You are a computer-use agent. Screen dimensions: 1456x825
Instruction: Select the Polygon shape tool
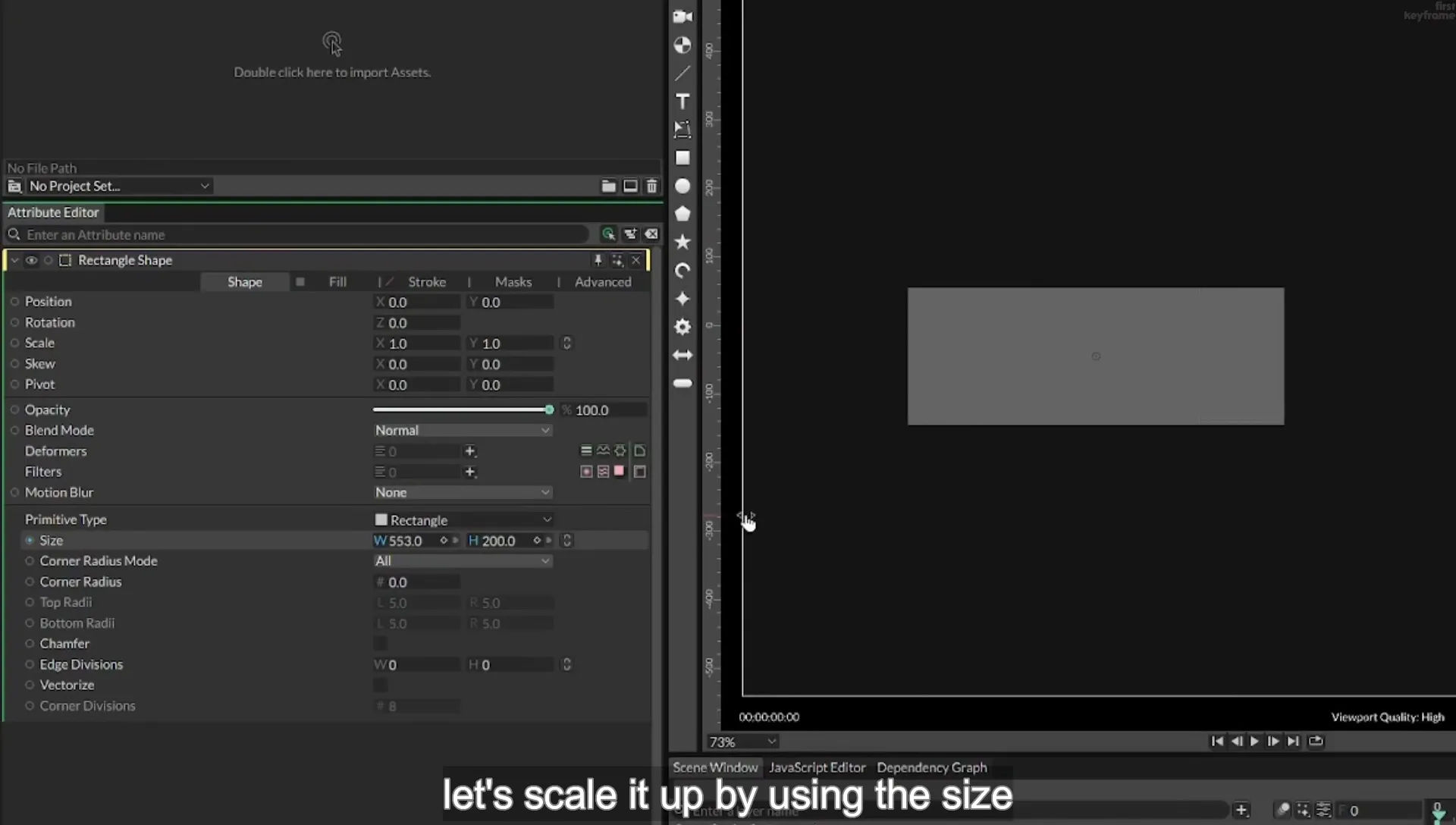tap(682, 214)
